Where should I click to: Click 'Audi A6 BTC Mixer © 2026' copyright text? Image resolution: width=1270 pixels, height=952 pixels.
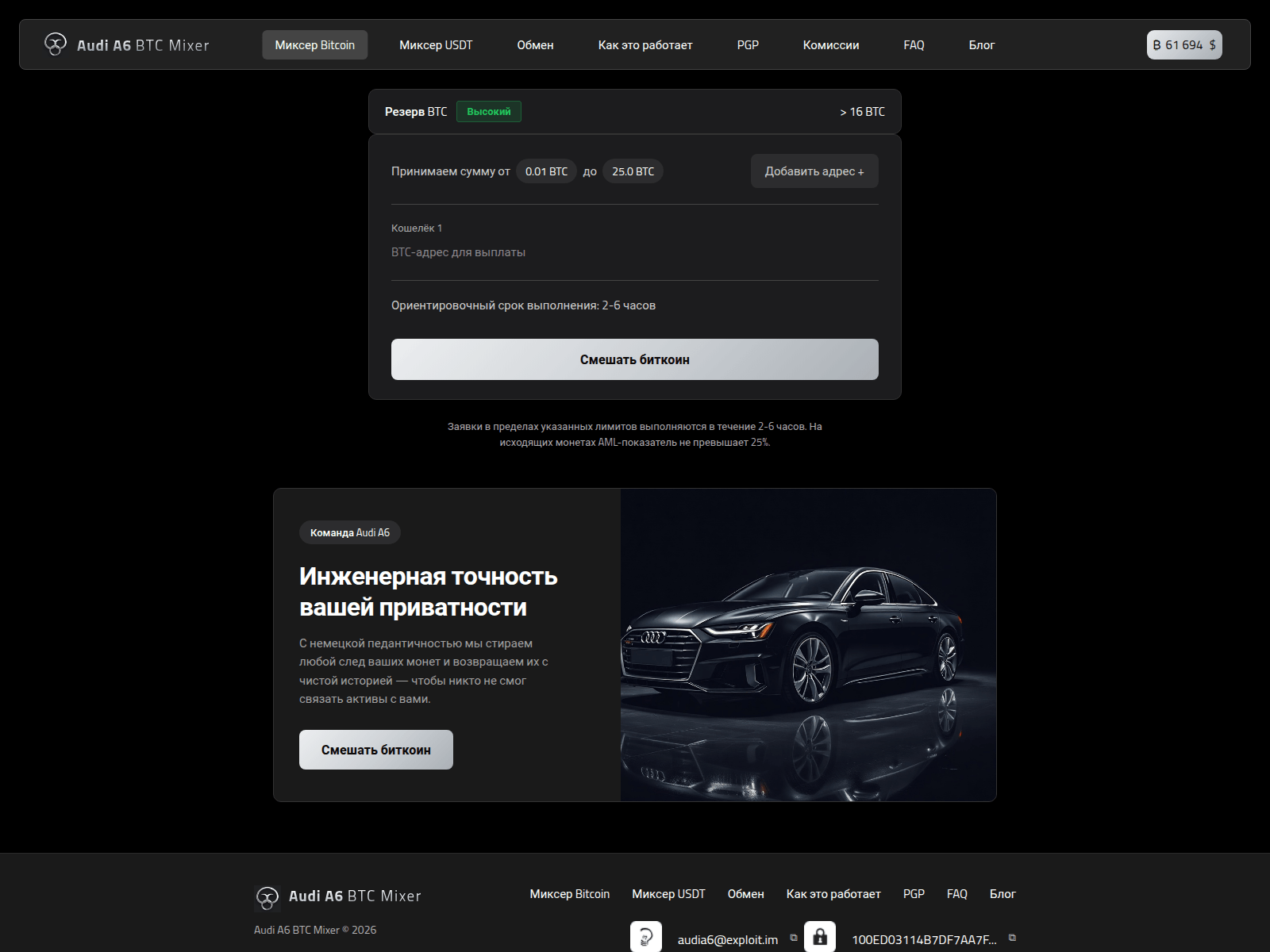(x=315, y=930)
